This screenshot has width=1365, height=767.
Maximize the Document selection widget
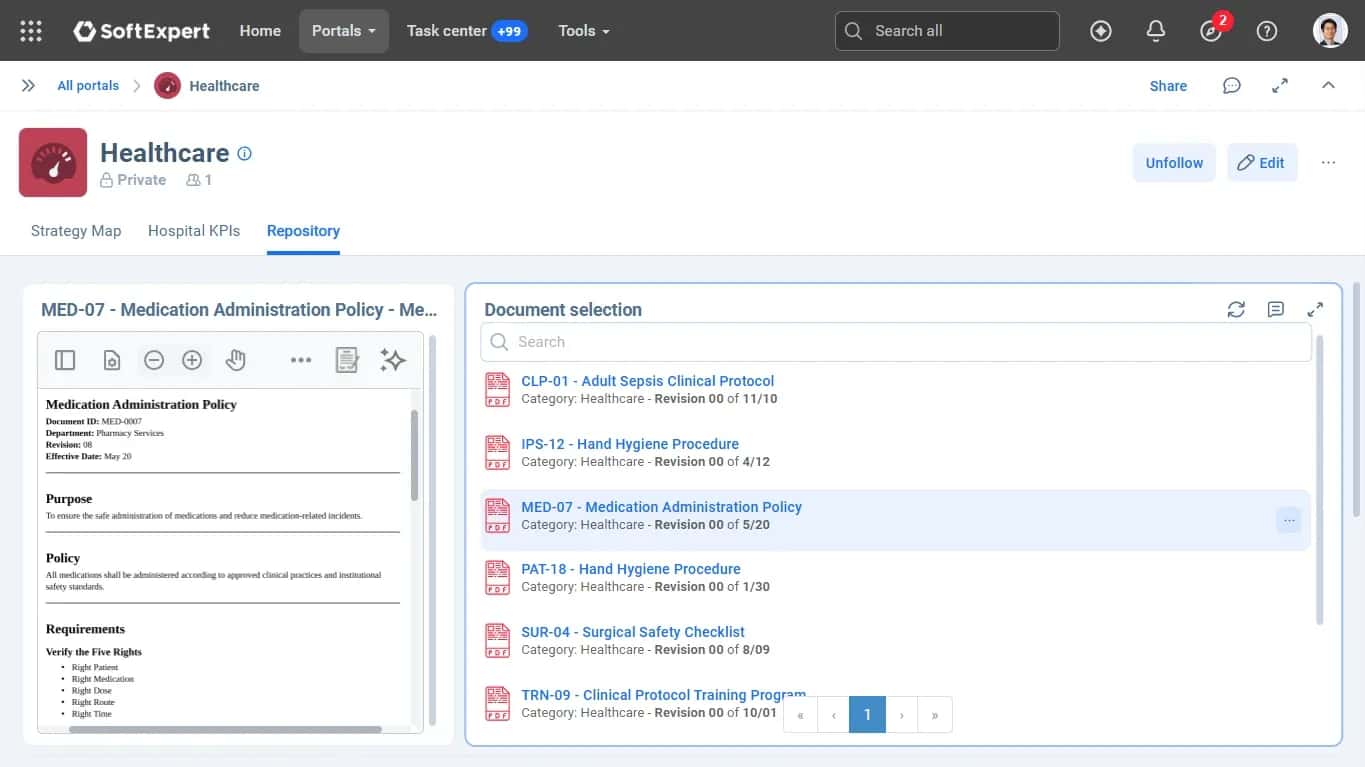pos(1315,310)
